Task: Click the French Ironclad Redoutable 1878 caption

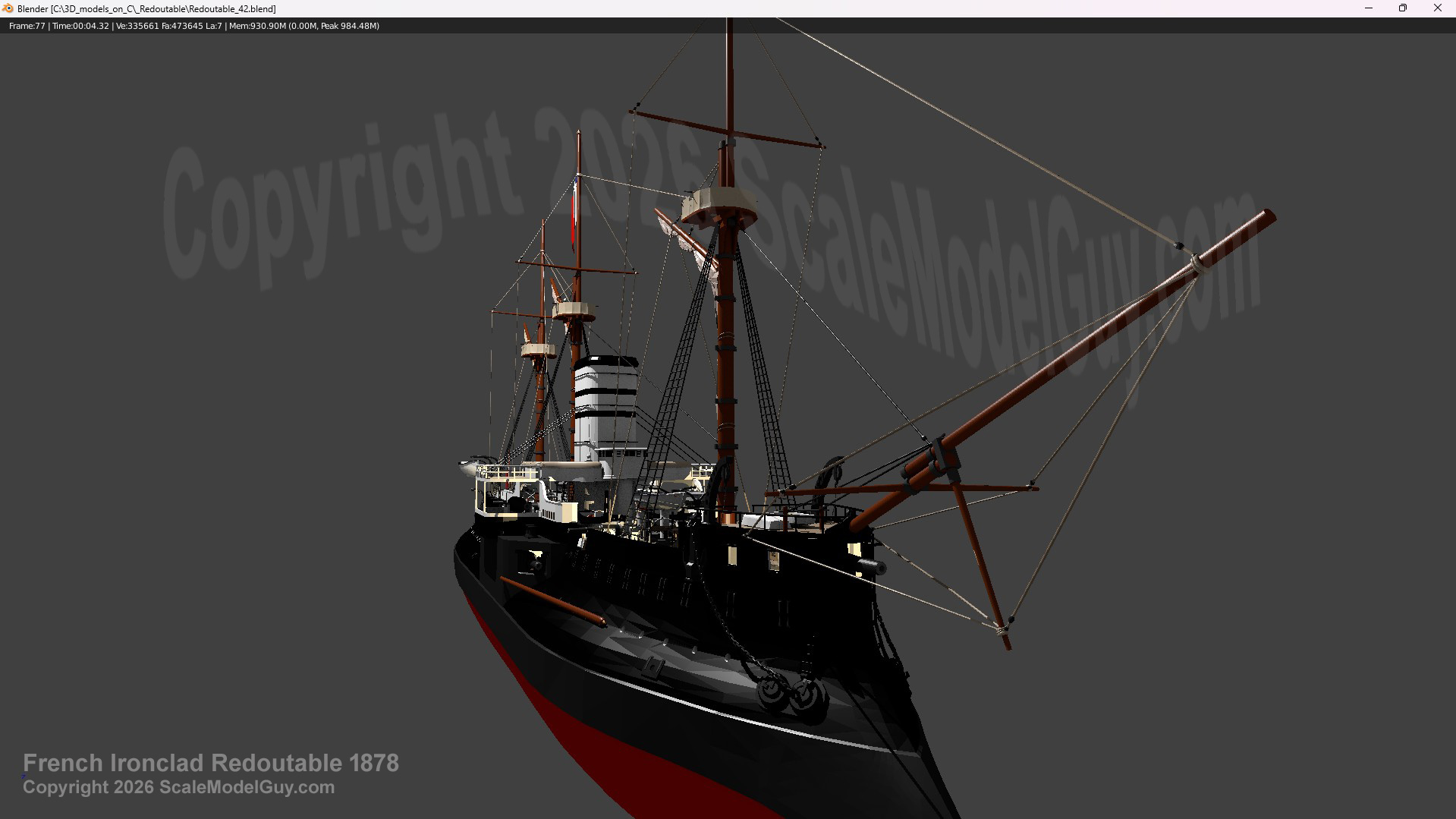Action: click(x=210, y=763)
